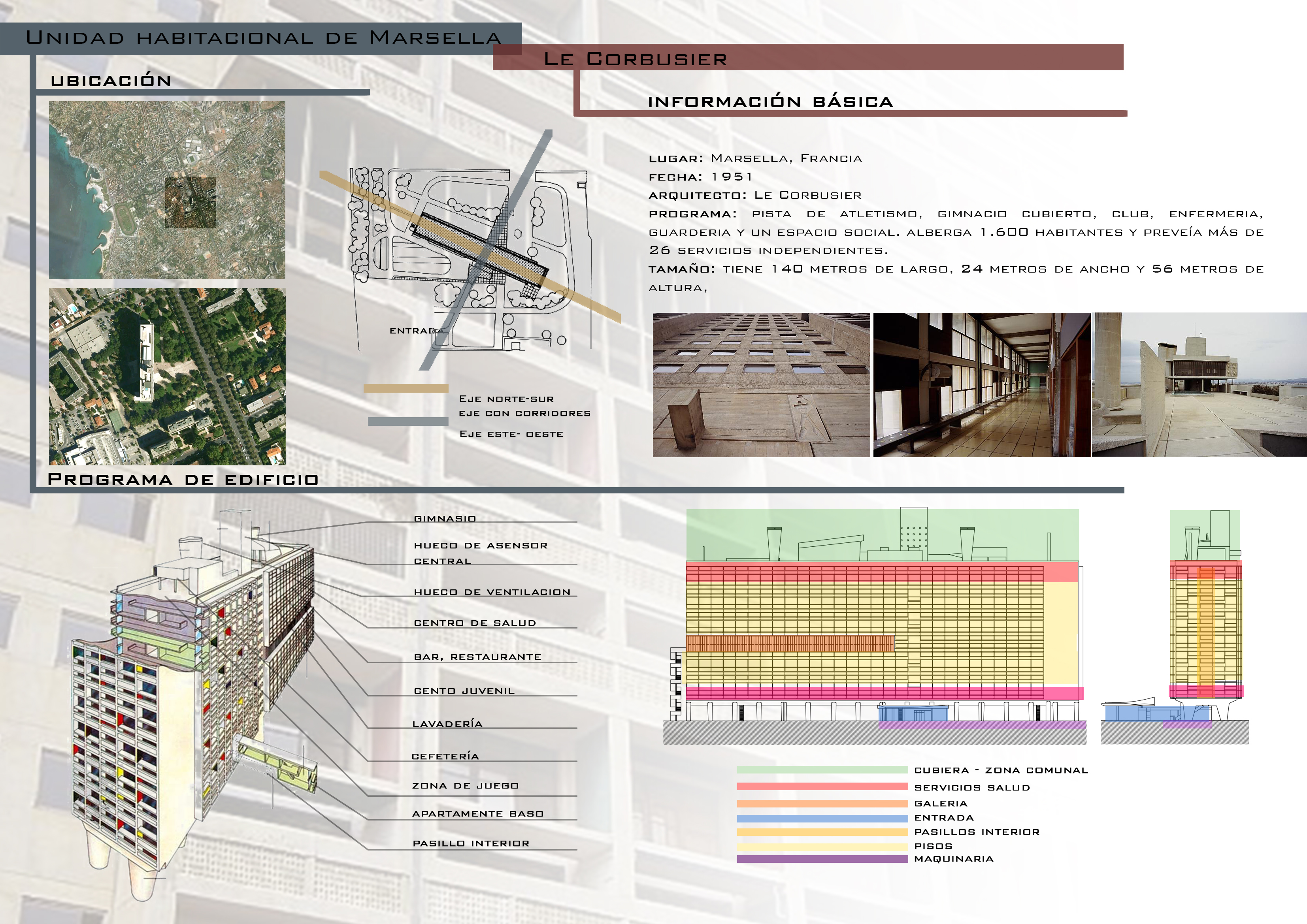
Task: Click the 'Pasillo interior' callout label
Action: click(471, 843)
